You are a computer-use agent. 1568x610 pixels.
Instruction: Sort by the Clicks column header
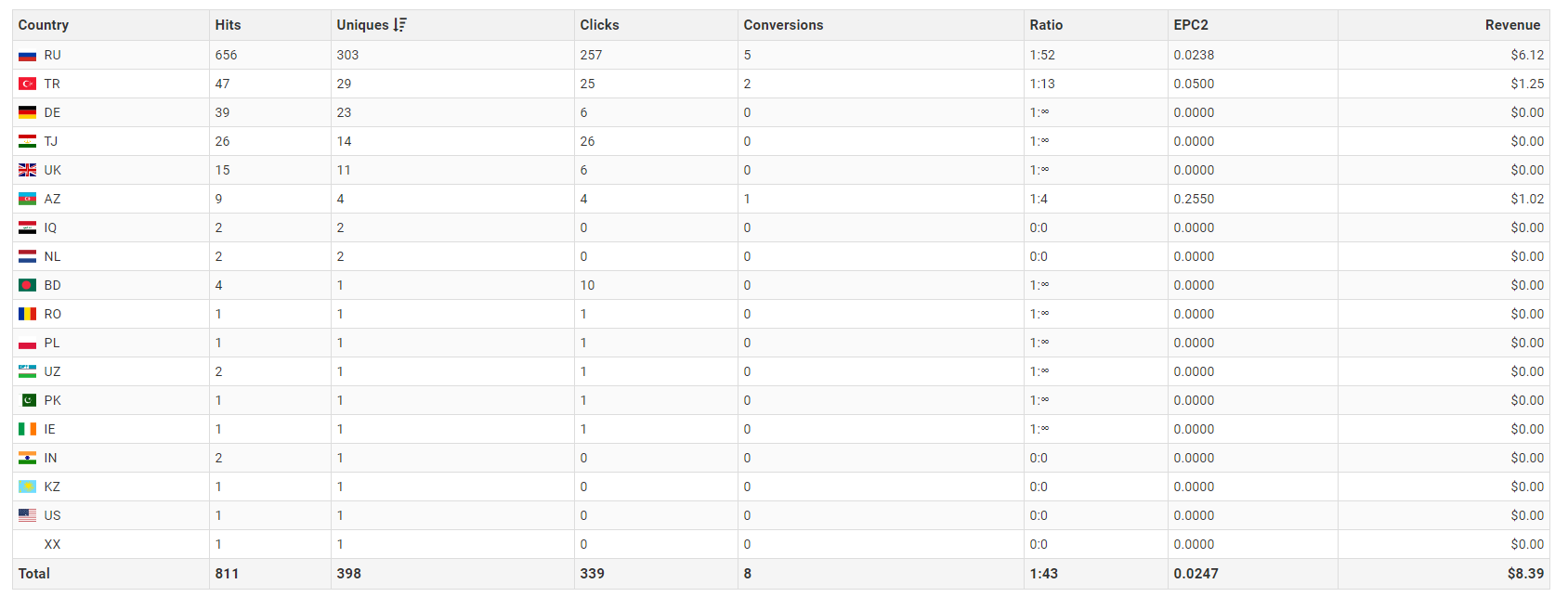coord(599,25)
